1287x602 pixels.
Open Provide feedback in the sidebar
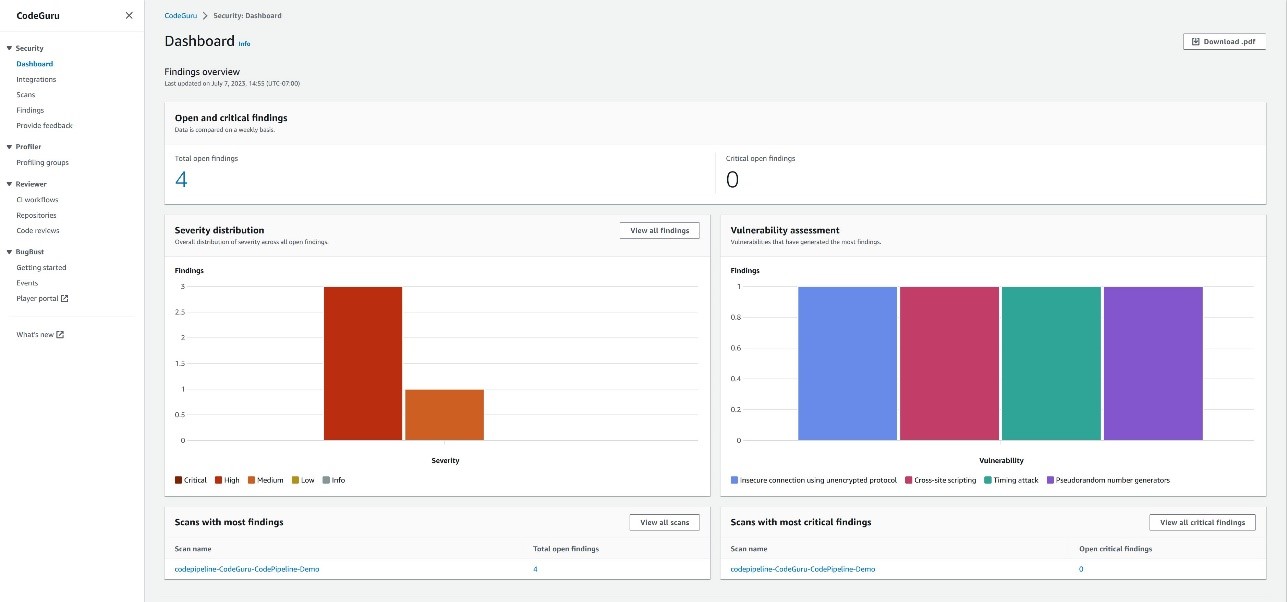pyautogui.click(x=44, y=125)
